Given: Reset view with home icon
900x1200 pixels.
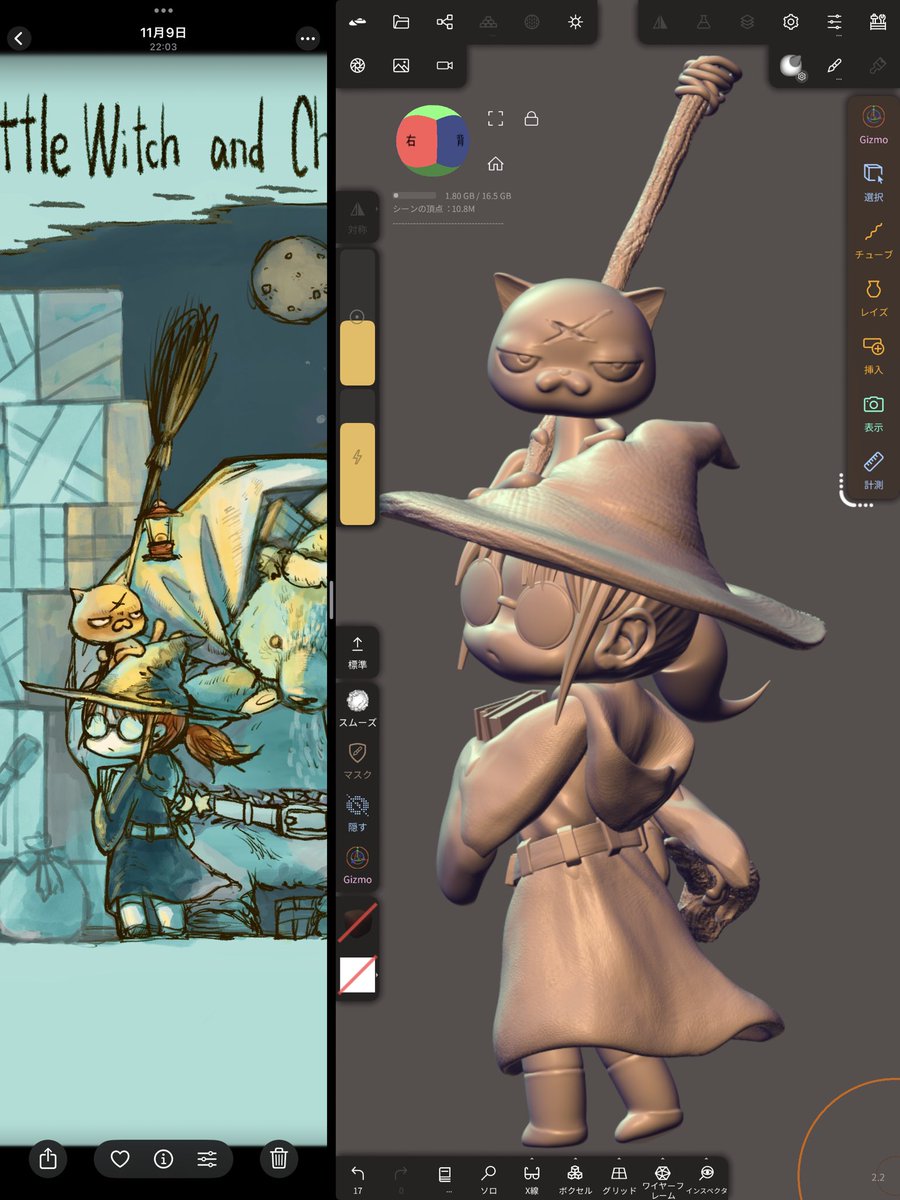Looking at the screenshot, I should point(495,163).
